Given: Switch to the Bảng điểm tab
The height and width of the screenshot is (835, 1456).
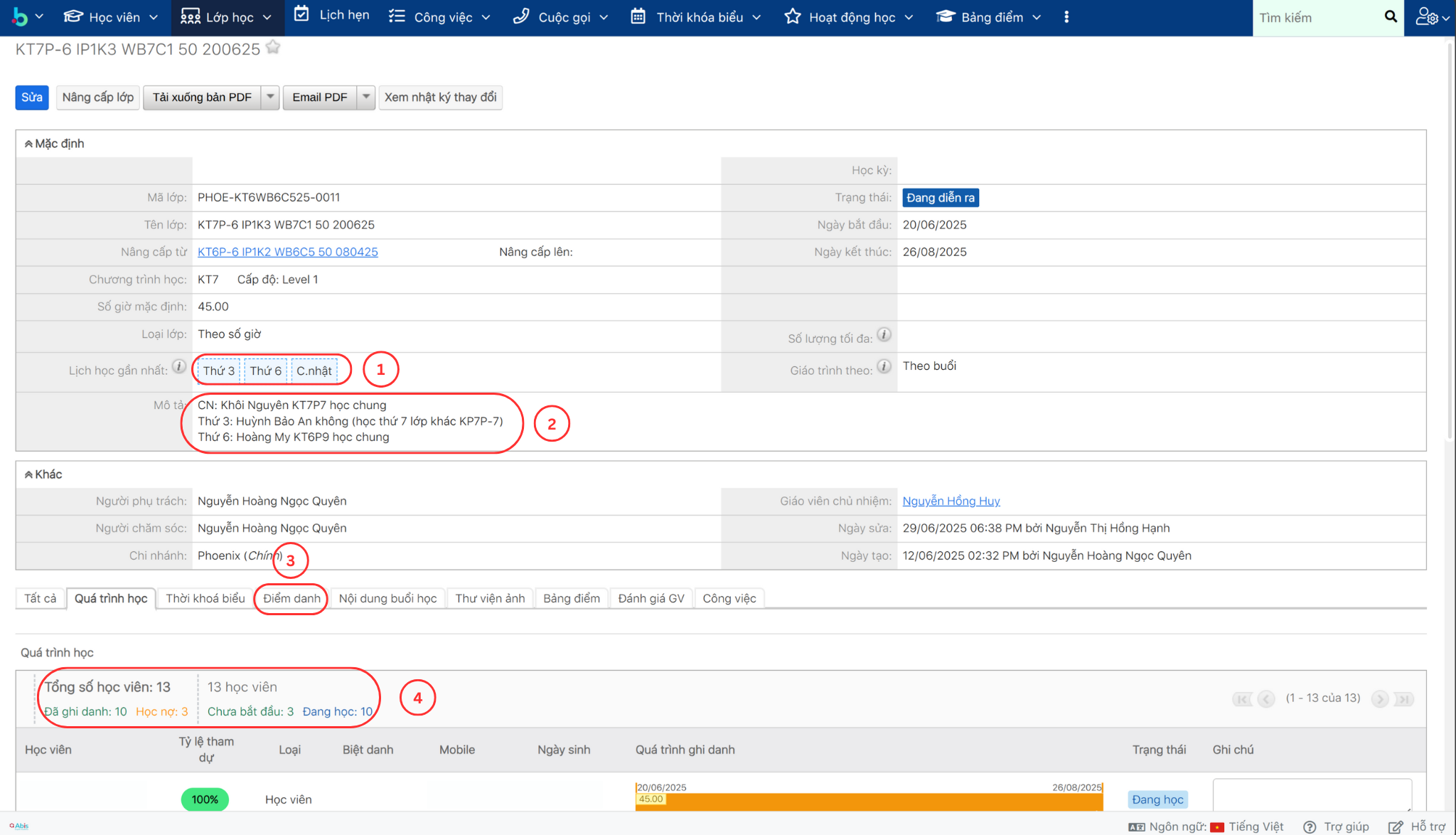Looking at the screenshot, I should (571, 599).
